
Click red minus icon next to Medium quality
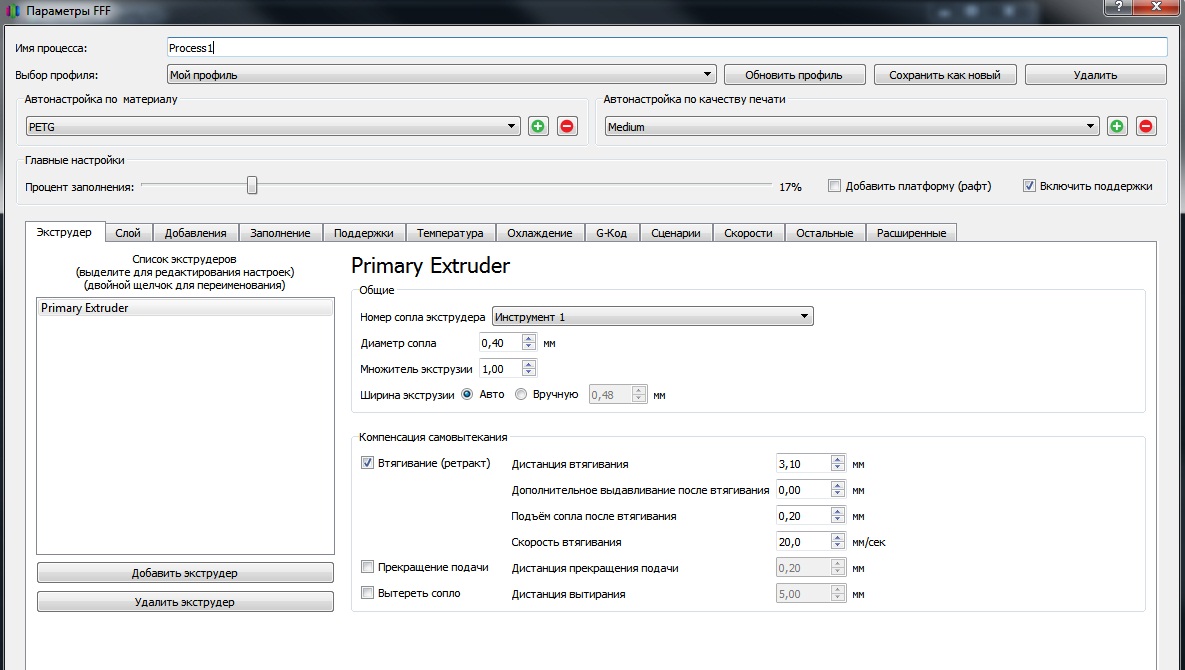pos(1146,127)
